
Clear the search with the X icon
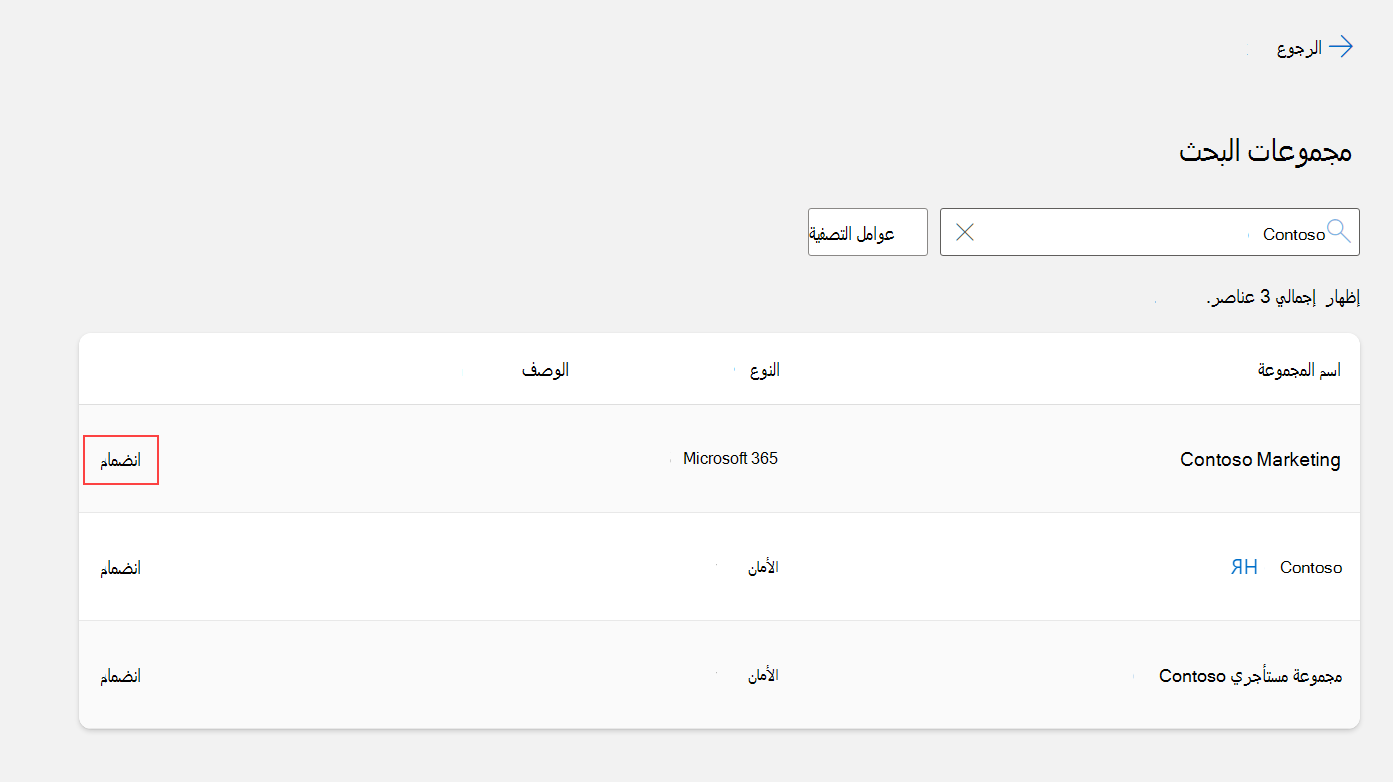point(965,232)
